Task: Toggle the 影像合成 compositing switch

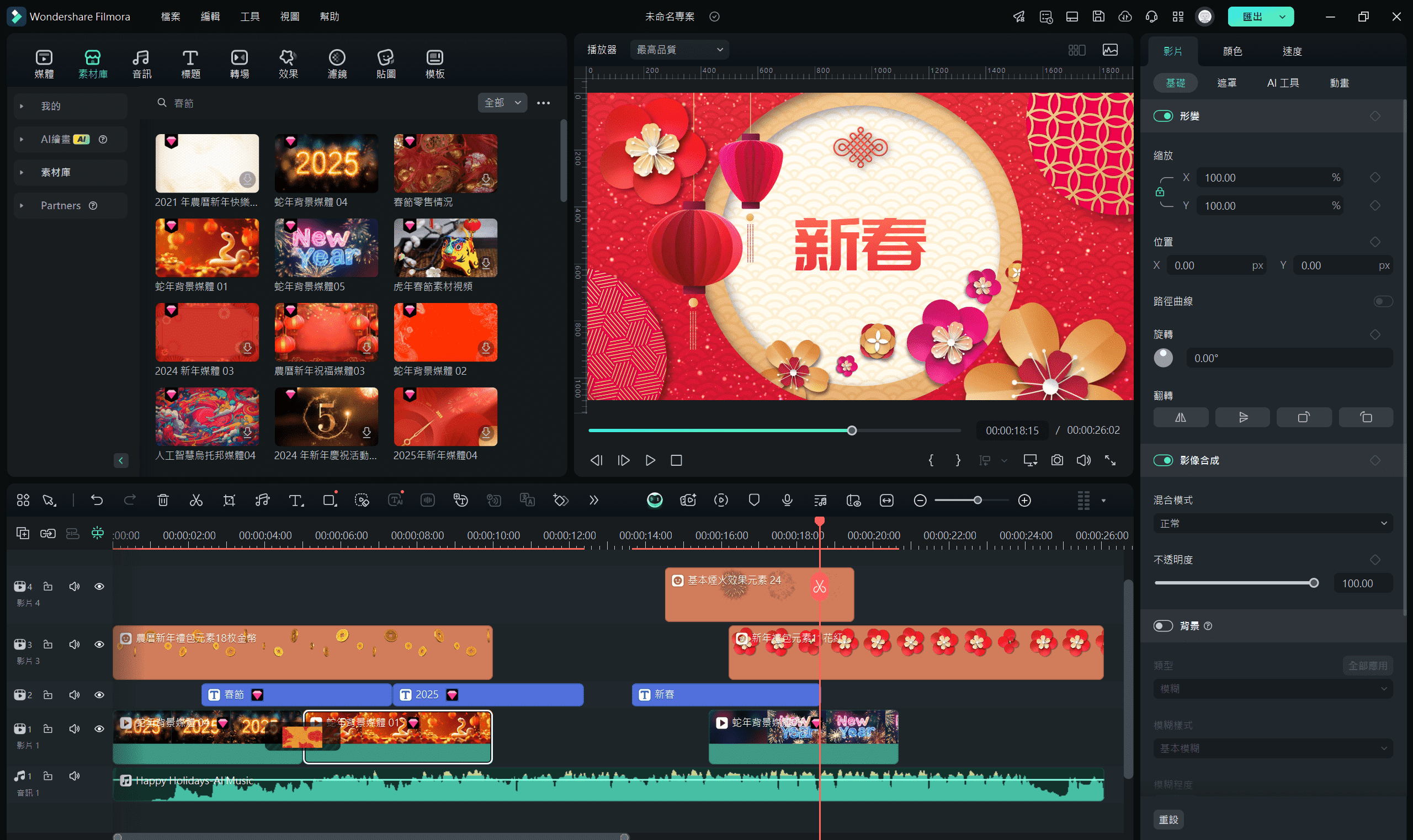Action: 1163,460
